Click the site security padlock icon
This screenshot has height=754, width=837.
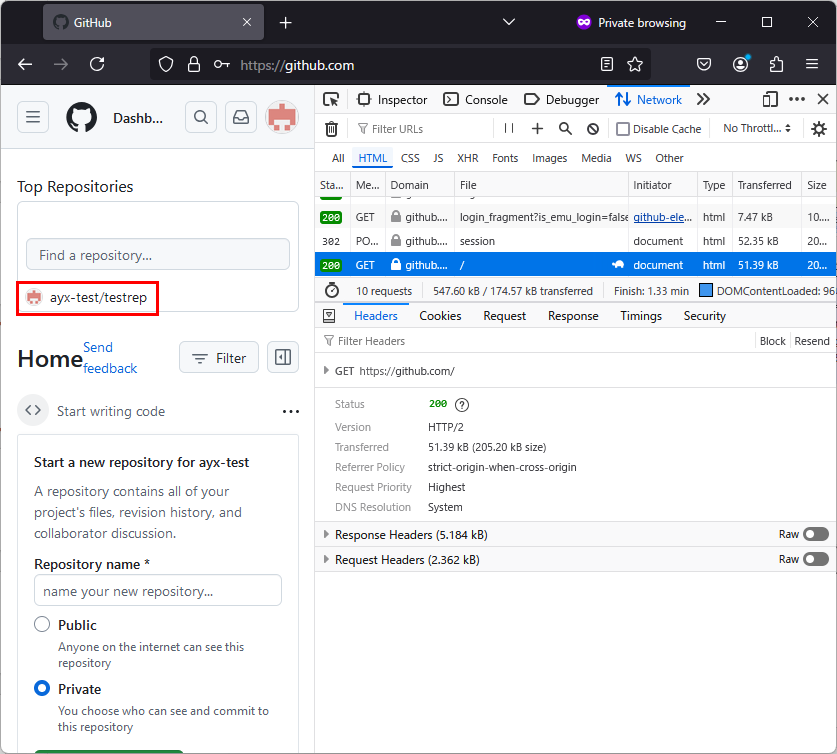[x=194, y=65]
